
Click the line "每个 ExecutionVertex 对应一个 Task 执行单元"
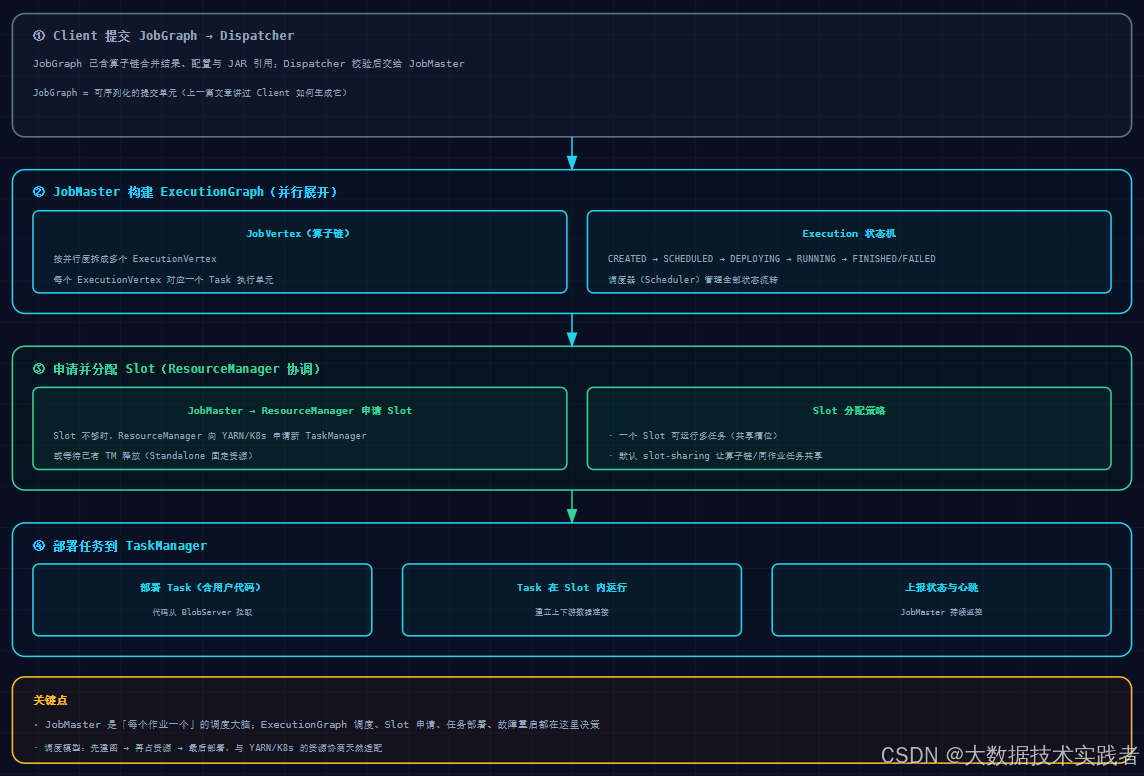tap(163, 279)
